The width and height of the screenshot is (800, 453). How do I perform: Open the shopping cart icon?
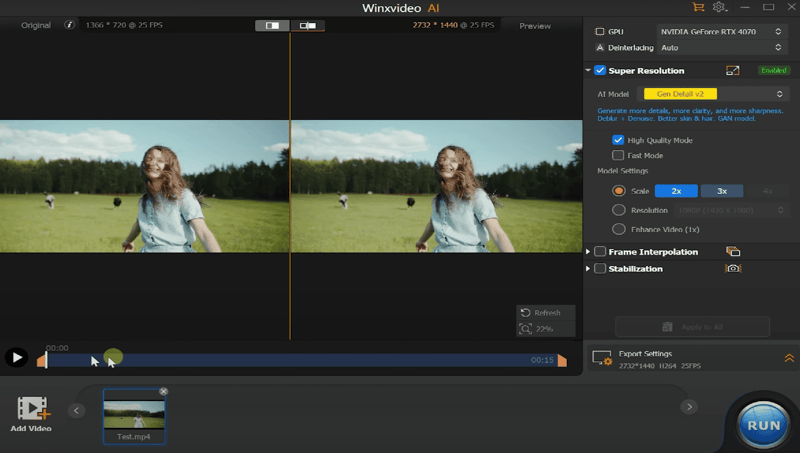click(x=698, y=8)
